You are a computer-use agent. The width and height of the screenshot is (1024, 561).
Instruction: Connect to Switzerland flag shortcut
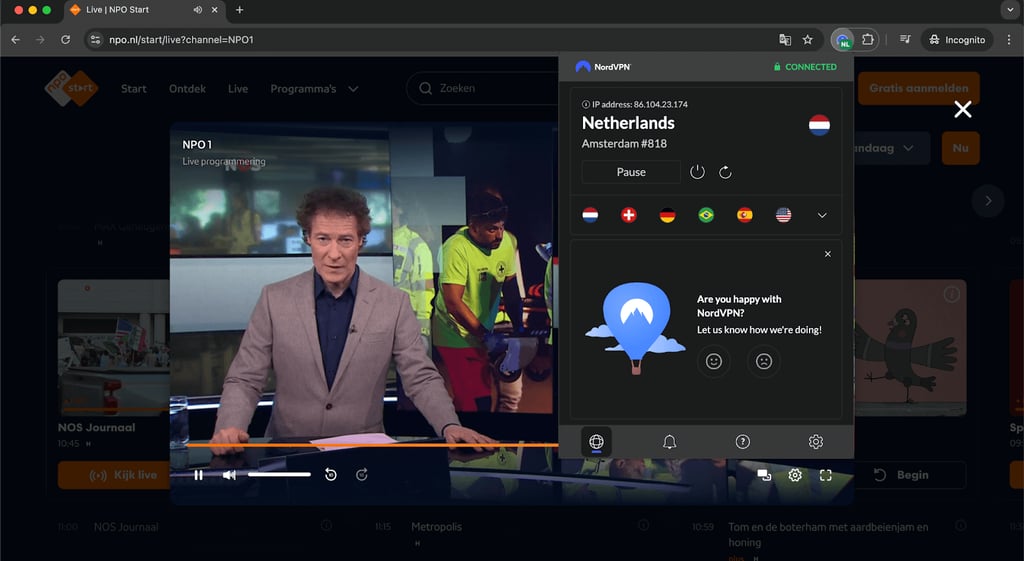click(629, 215)
